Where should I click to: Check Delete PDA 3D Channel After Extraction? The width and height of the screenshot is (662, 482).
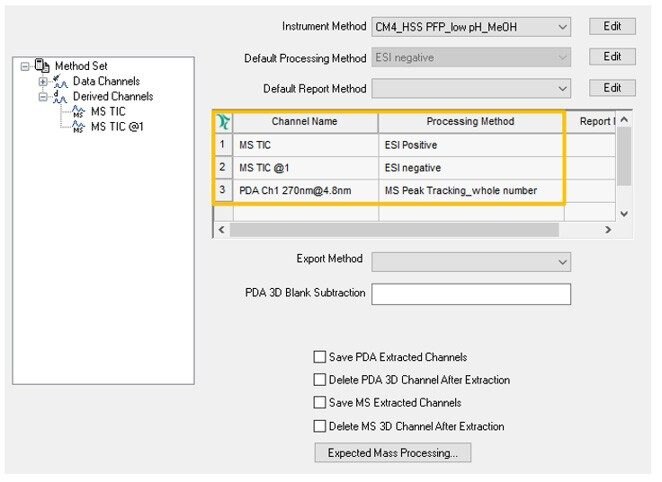pos(320,379)
